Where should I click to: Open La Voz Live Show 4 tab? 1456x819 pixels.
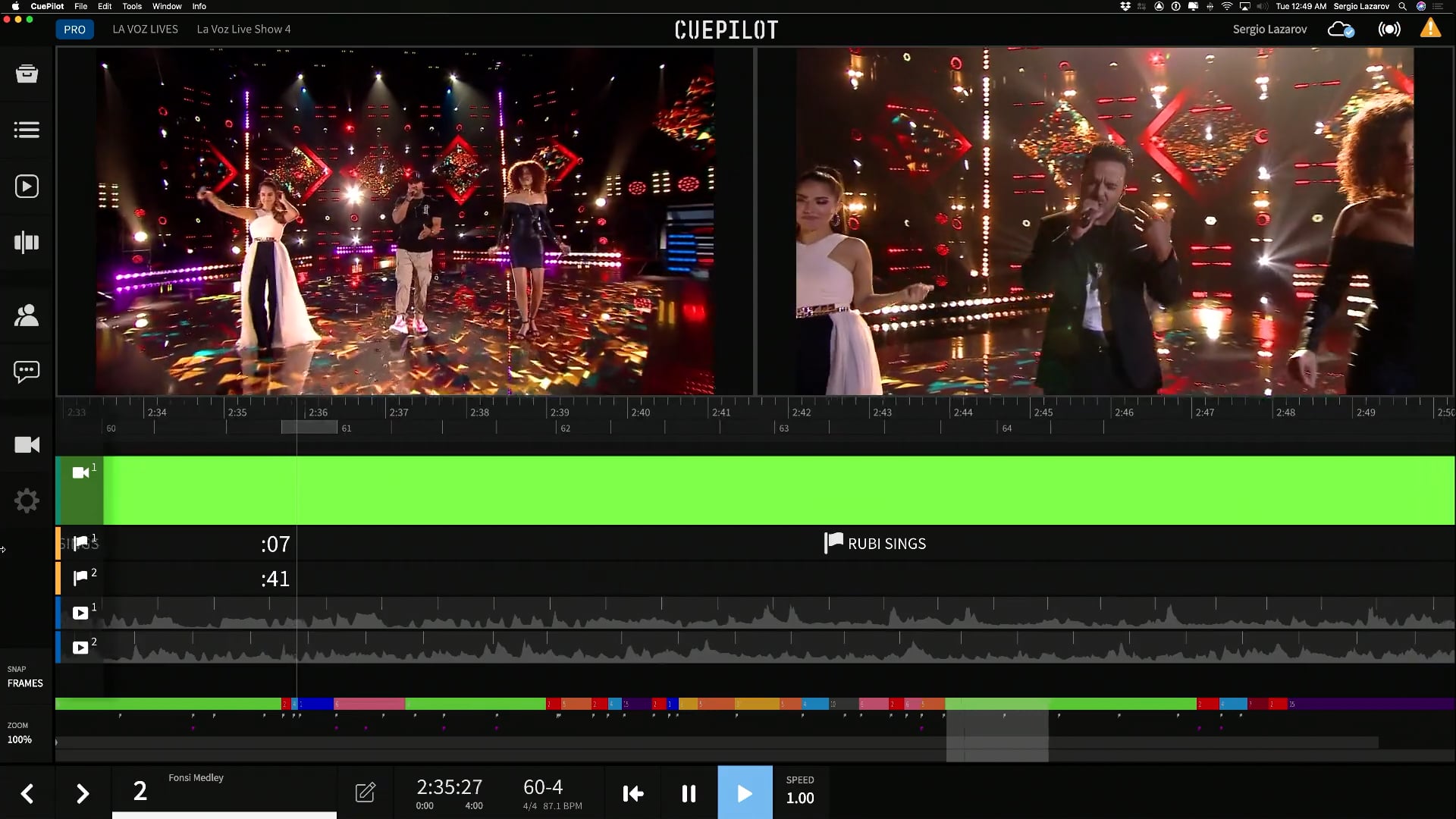[243, 29]
